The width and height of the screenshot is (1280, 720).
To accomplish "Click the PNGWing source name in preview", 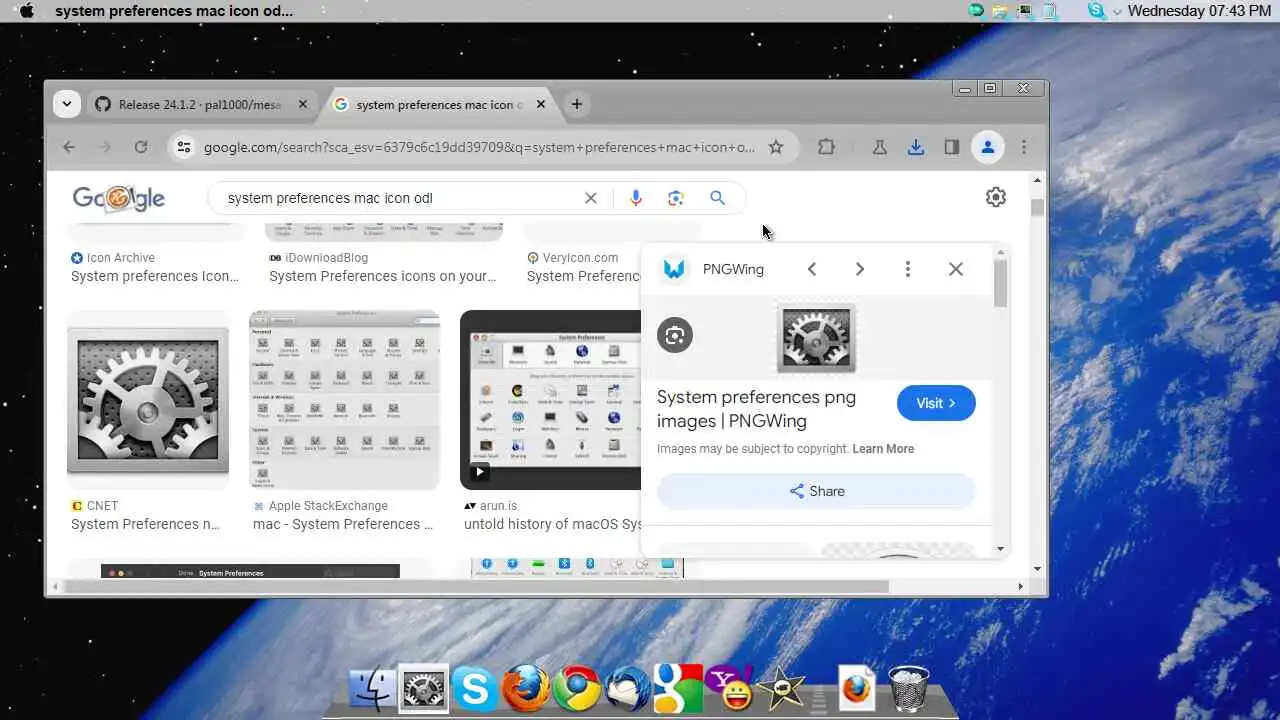I will 733,269.
